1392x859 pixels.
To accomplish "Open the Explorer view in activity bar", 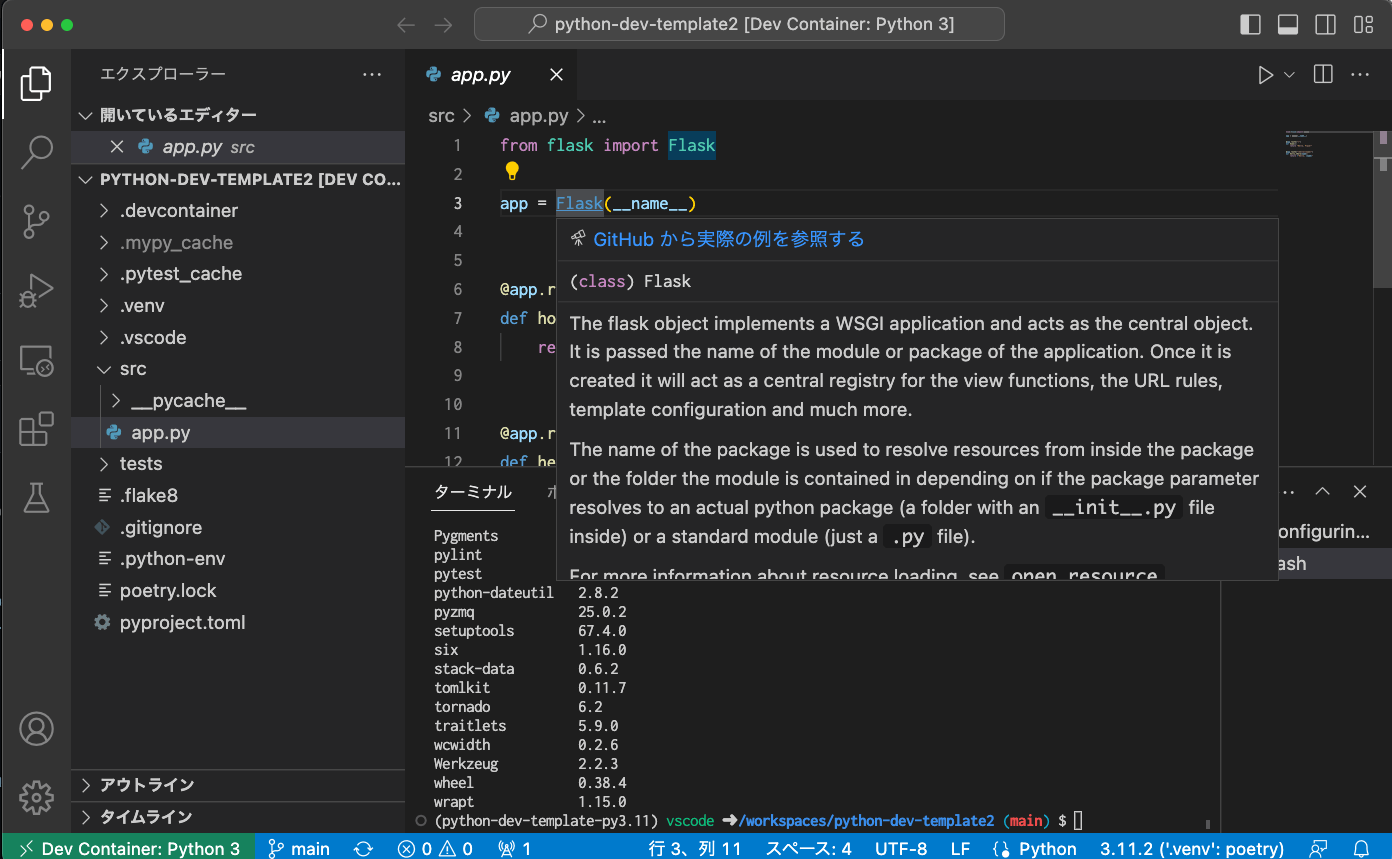I will (36, 84).
